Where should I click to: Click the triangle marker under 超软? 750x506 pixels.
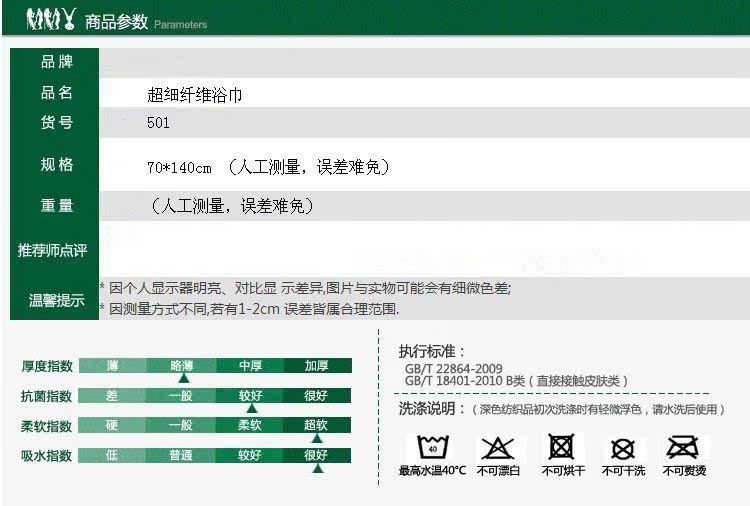click(317, 438)
